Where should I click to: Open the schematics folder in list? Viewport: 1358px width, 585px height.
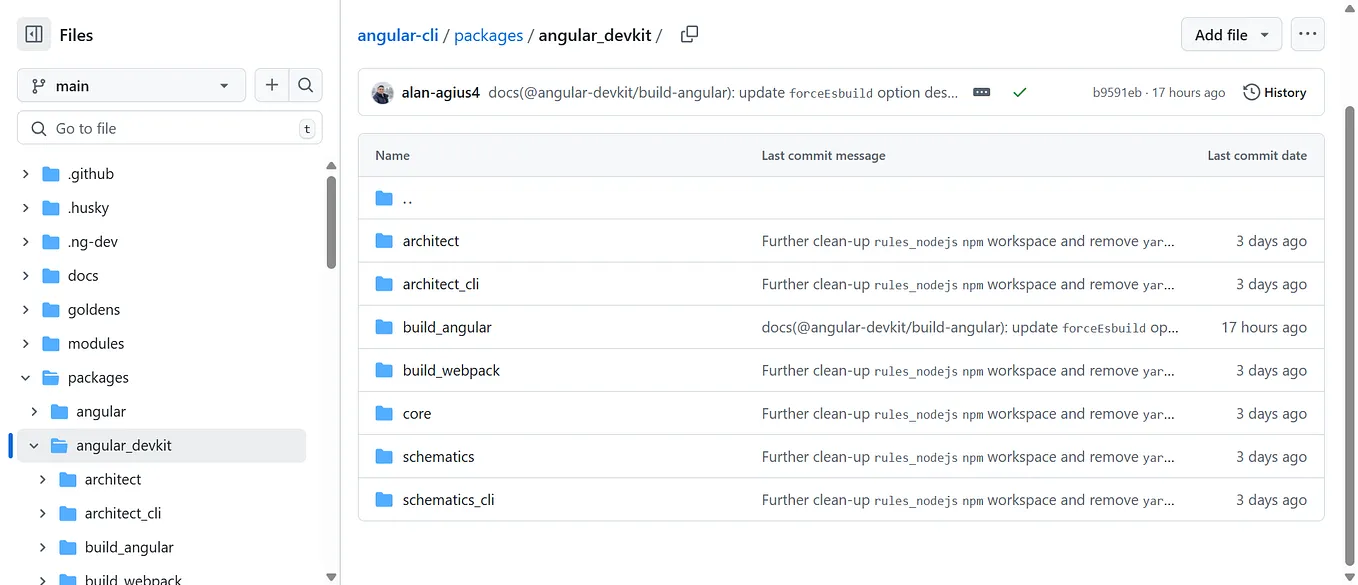(438, 456)
